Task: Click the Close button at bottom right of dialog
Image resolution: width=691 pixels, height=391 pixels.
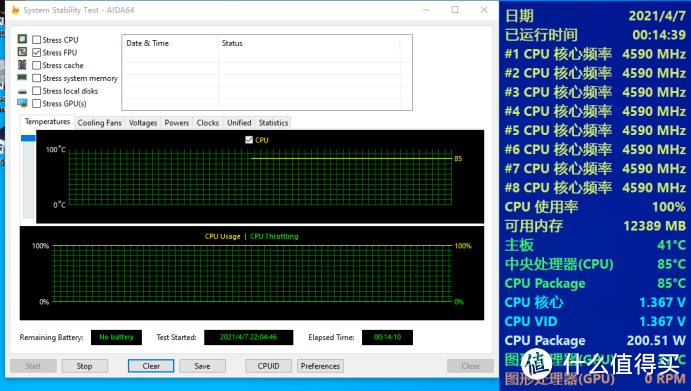Action: (470, 366)
